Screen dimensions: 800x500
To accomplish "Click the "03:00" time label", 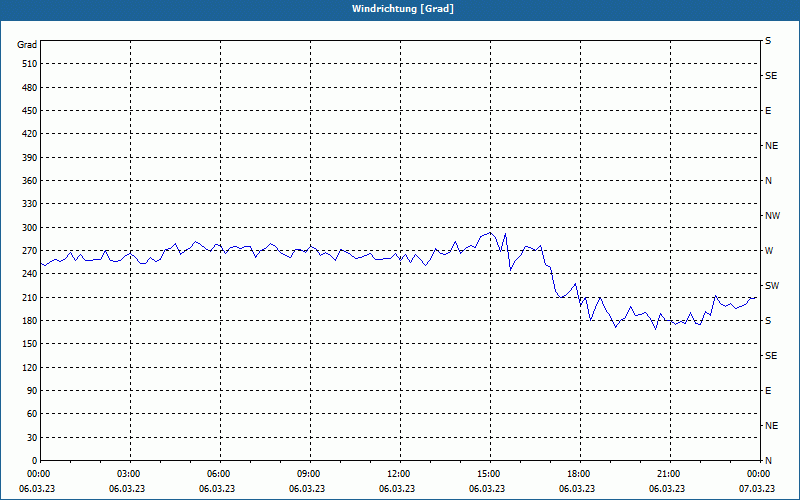I will coord(129,474).
